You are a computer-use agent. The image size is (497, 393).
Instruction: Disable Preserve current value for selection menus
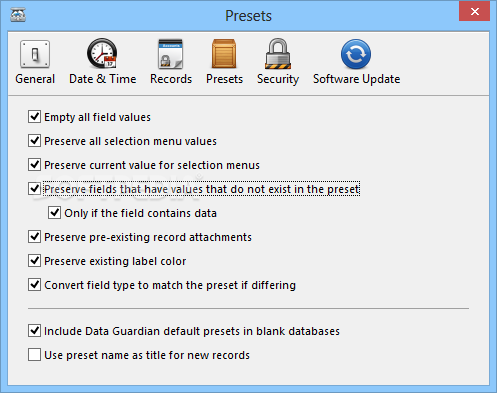(34, 165)
